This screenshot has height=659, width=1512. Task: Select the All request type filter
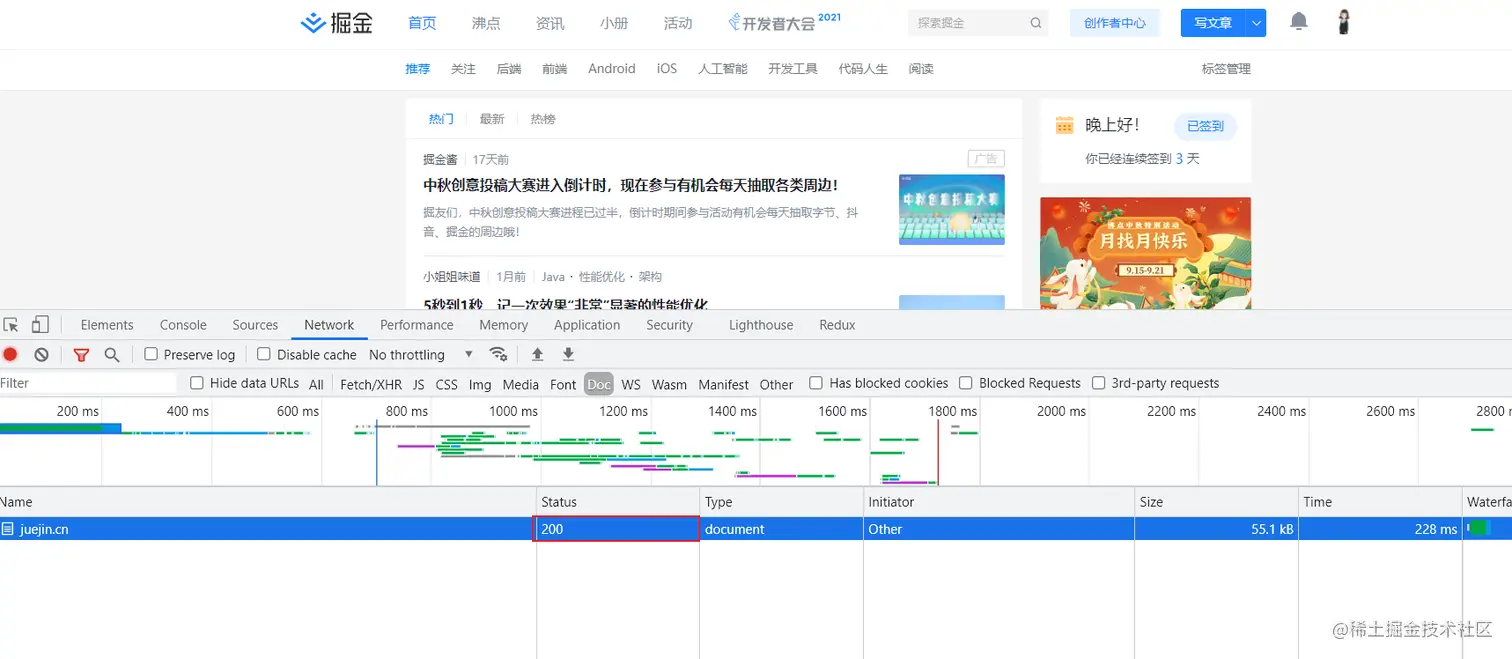pos(316,384)
